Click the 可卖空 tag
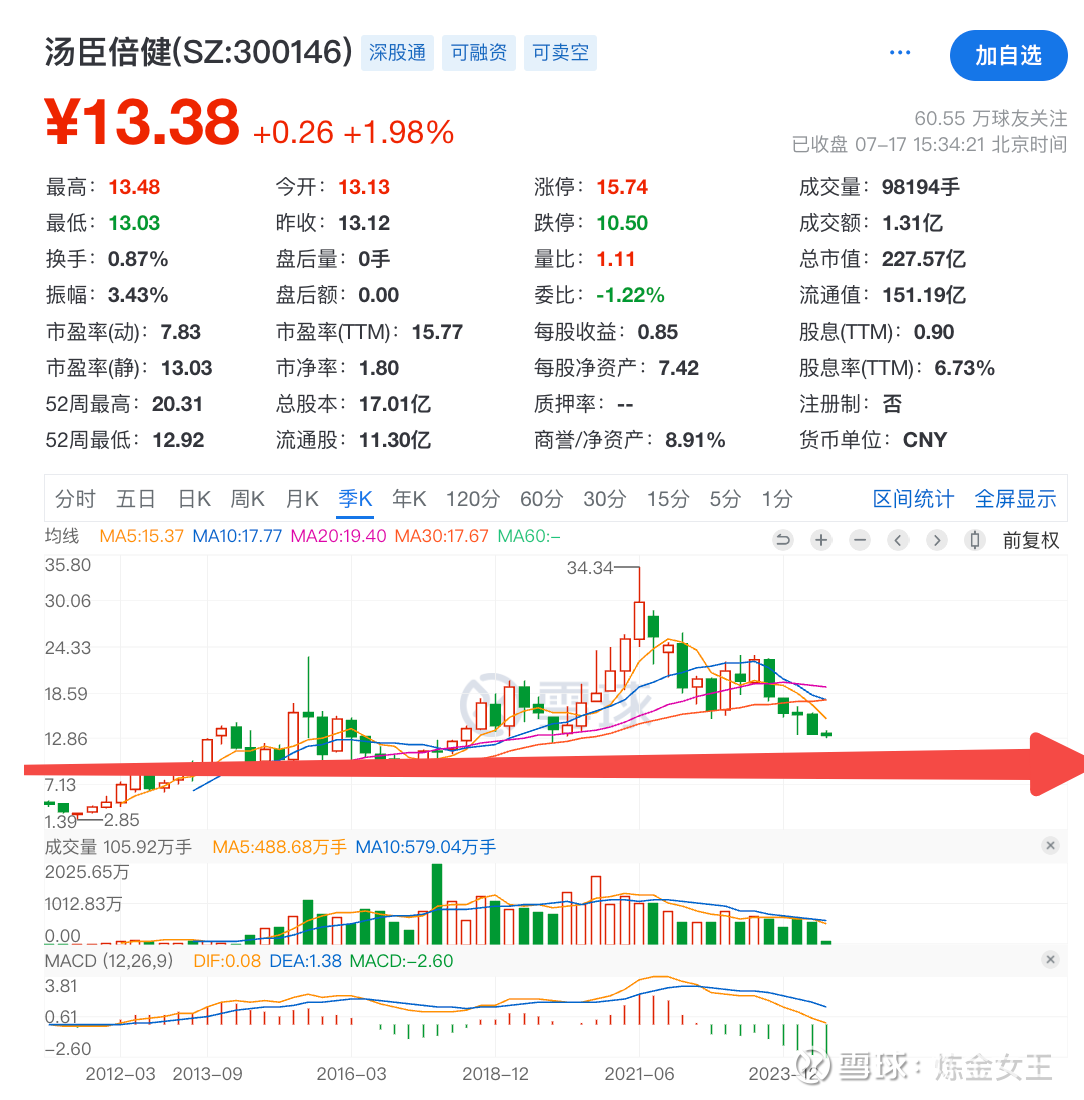Image resolution: width=1084 pixels, height=1100 pixels. (560, 53)
